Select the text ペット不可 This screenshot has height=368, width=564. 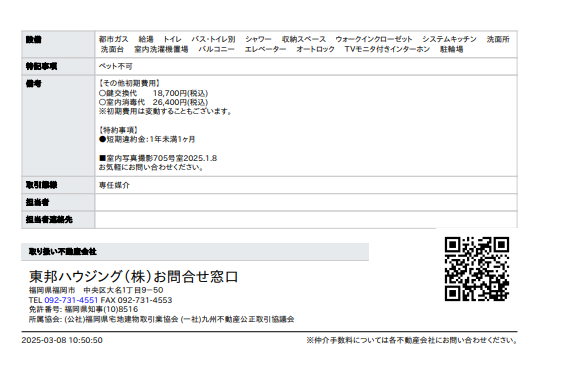[116, 67]
